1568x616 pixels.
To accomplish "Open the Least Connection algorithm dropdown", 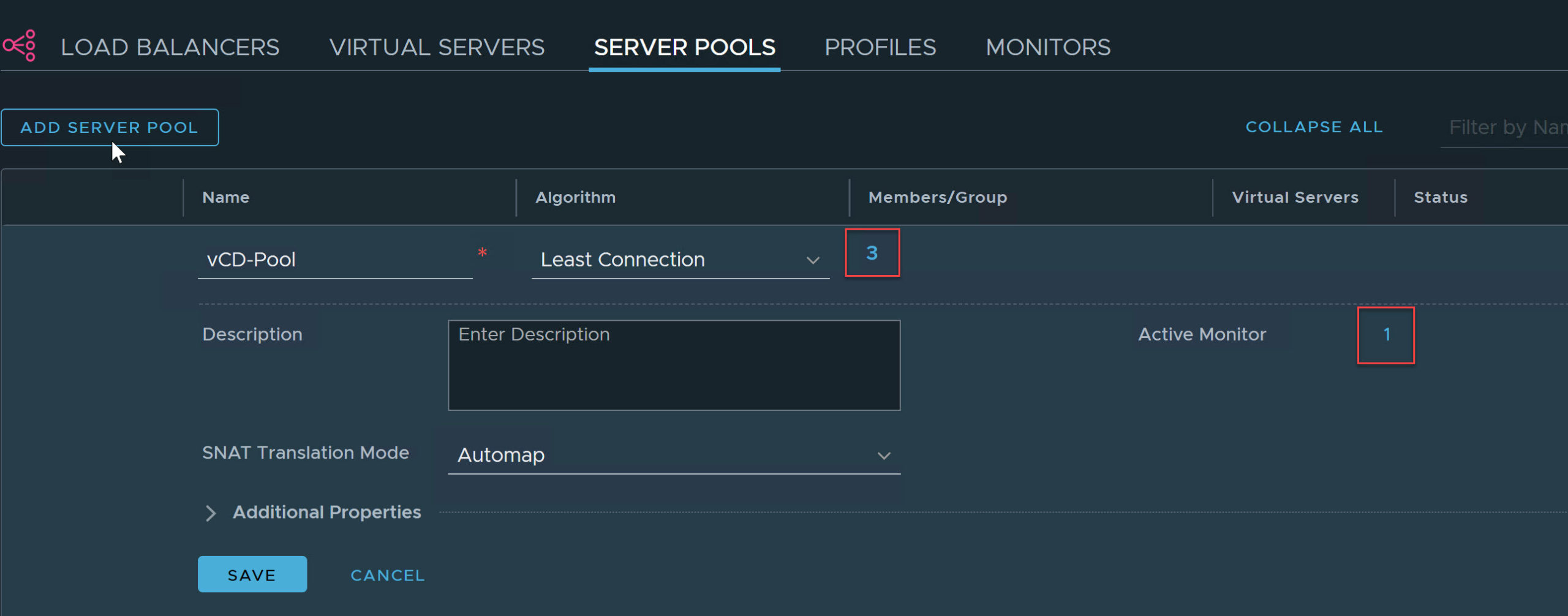I will point(680,260).
